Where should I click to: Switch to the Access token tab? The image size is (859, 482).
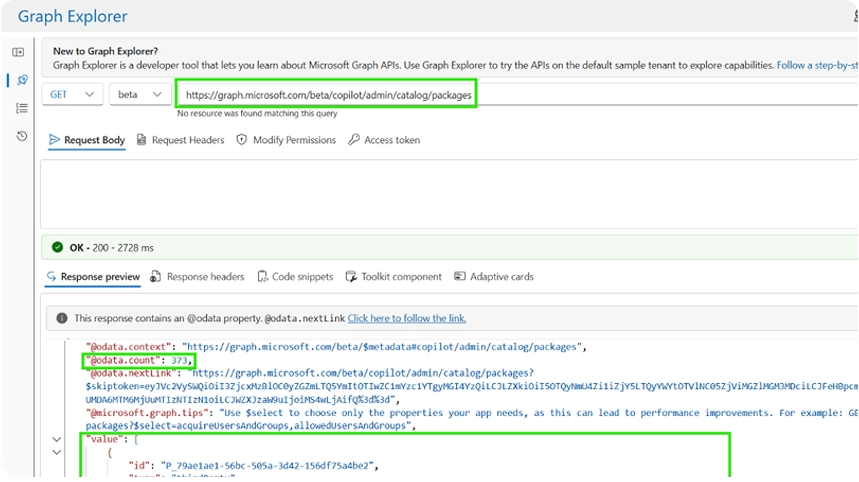pos(384,140)
